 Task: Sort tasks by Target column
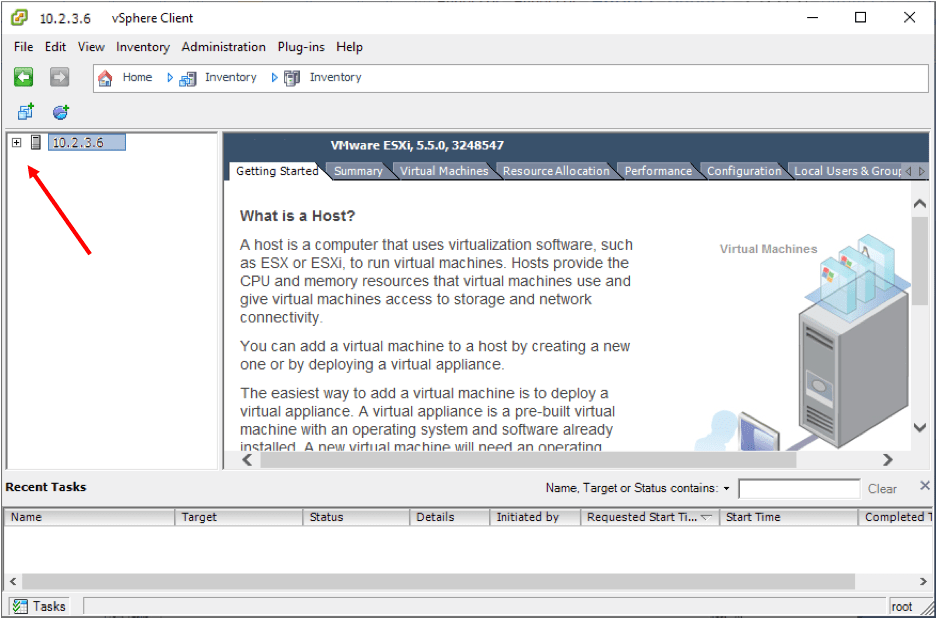point(239,517)
